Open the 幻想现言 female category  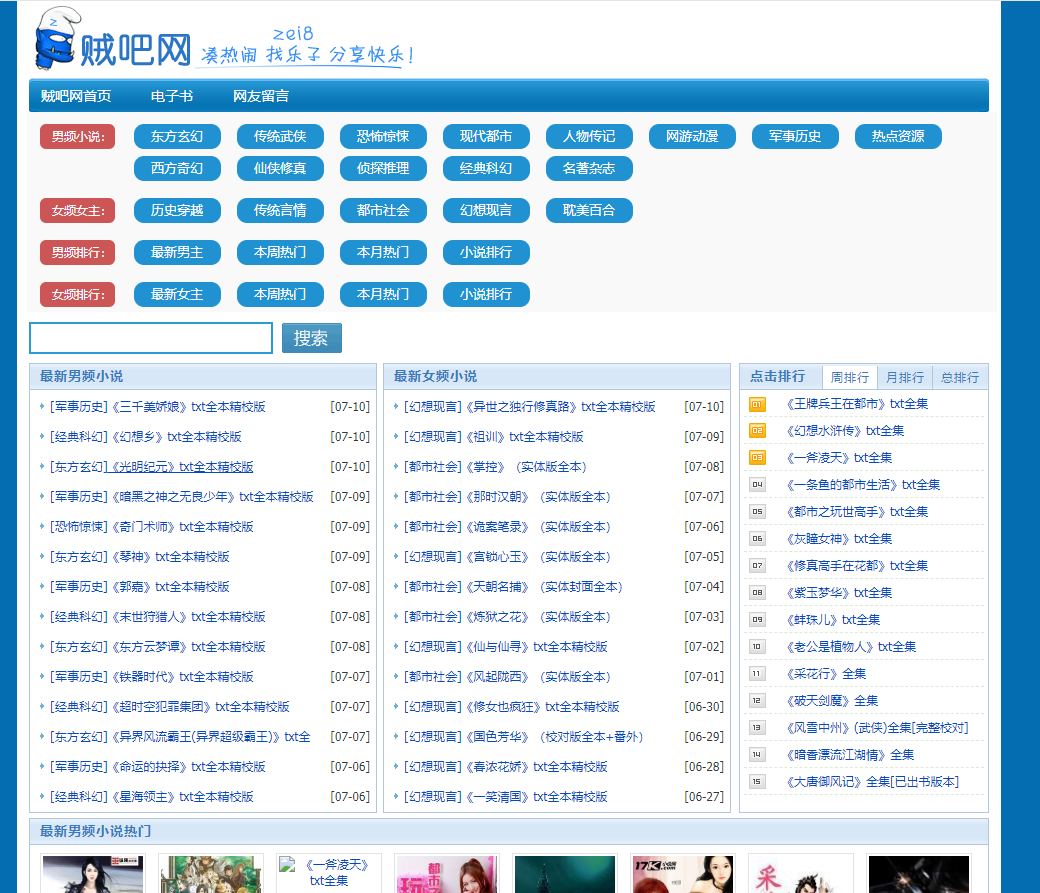click(486, 210)
